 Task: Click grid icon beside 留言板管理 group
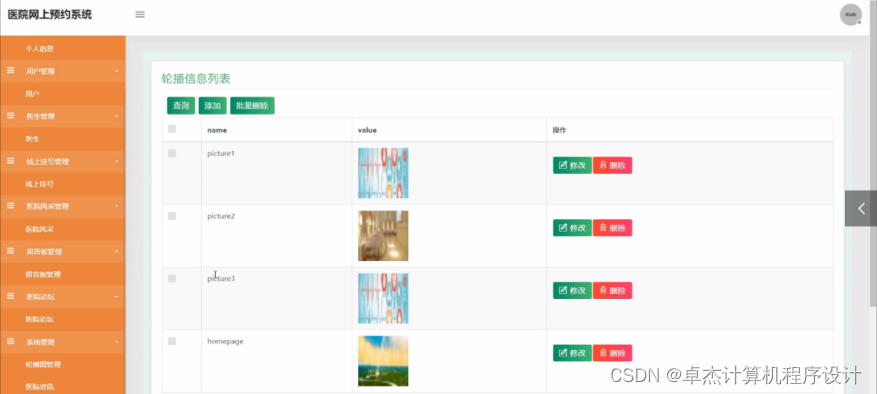coord(11,251)
